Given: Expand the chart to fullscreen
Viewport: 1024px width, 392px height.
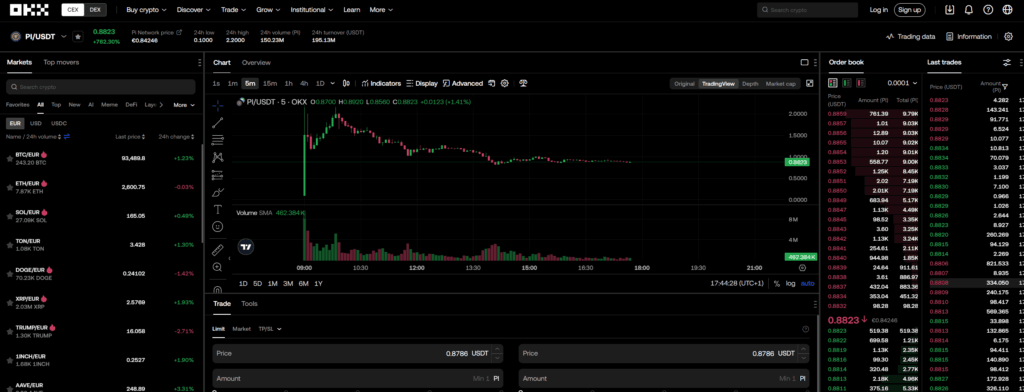Looking at the screenshot, I should pyautogui.click(x=810, y=84).
